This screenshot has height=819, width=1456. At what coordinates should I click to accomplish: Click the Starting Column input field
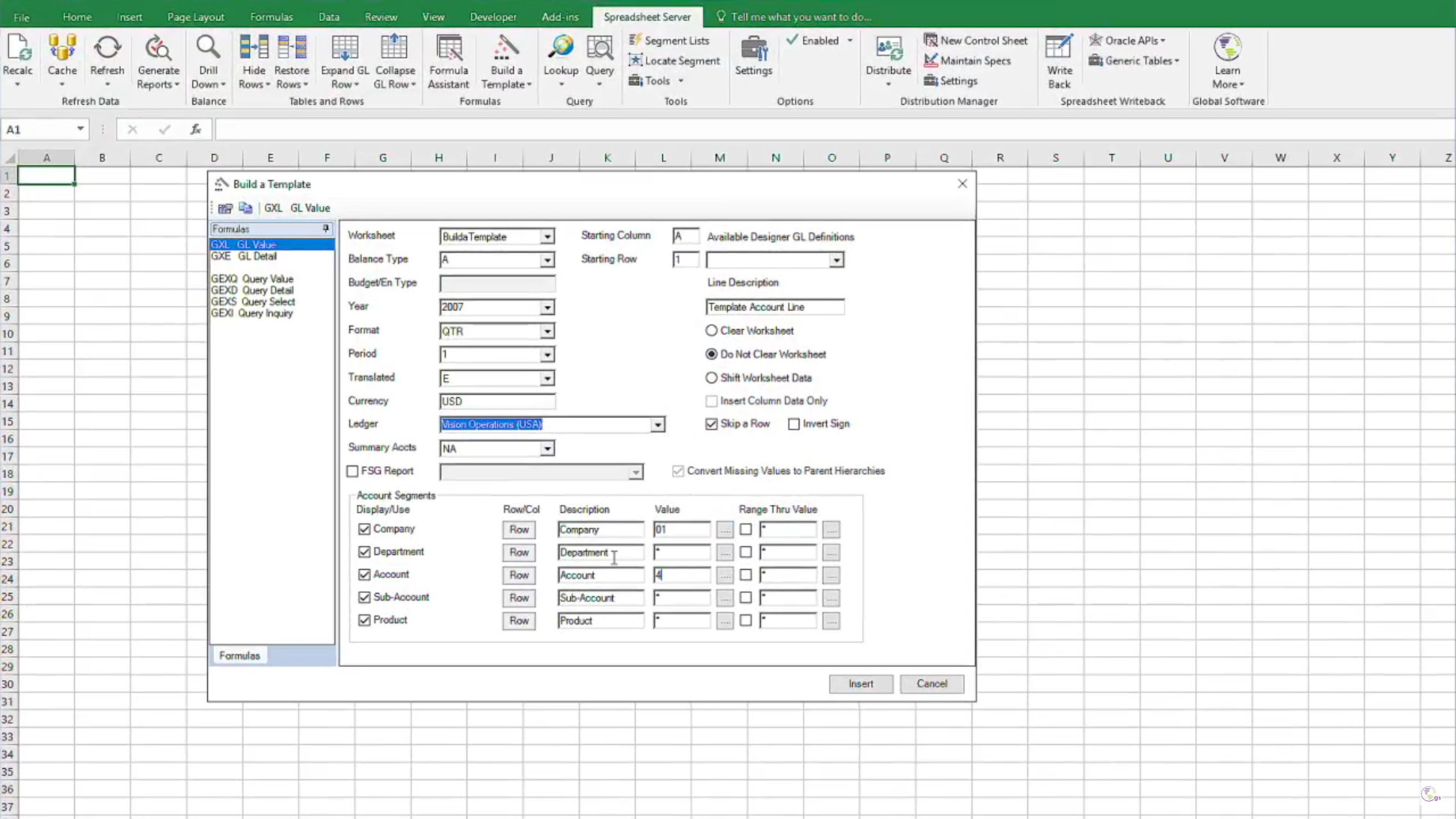[685, 235]
